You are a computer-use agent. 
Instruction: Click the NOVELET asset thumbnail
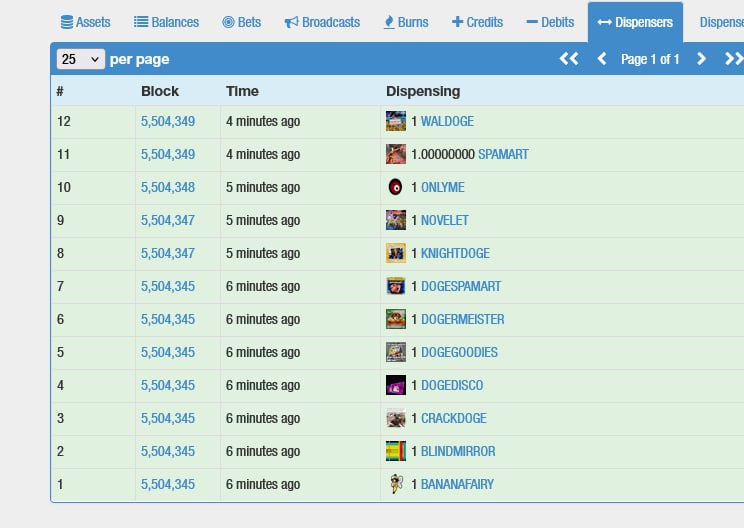coord(396,220)
